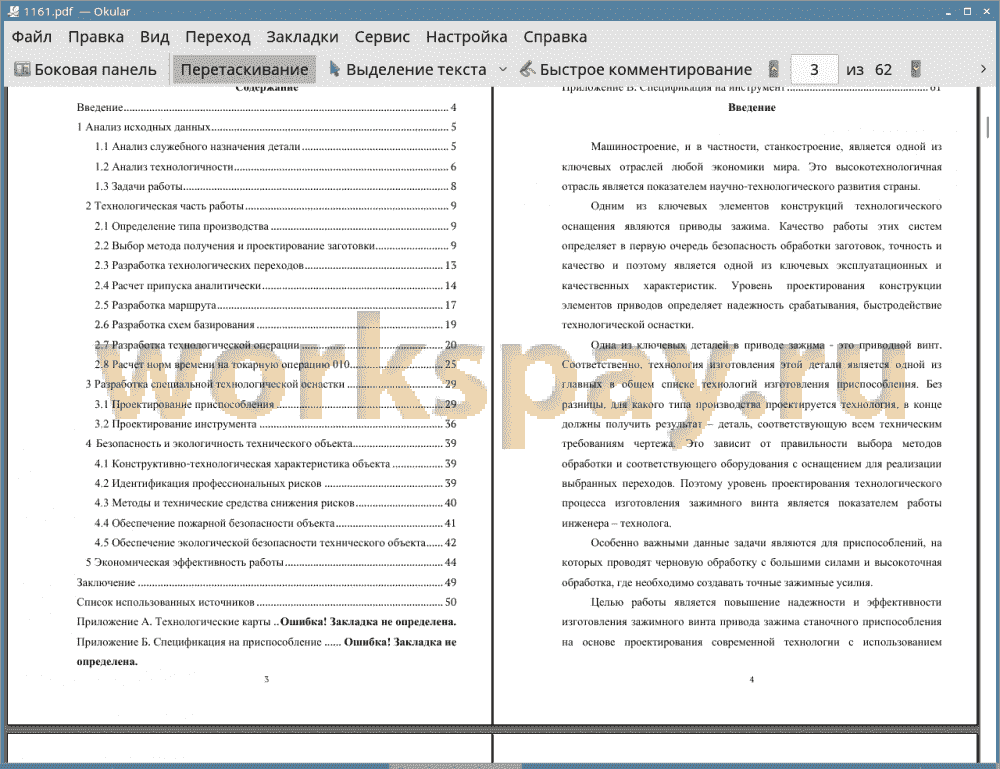Click contents entry 5 Экономическая эффективность работы
Viewport: 1000px width, 769px height.
point(271,562)
